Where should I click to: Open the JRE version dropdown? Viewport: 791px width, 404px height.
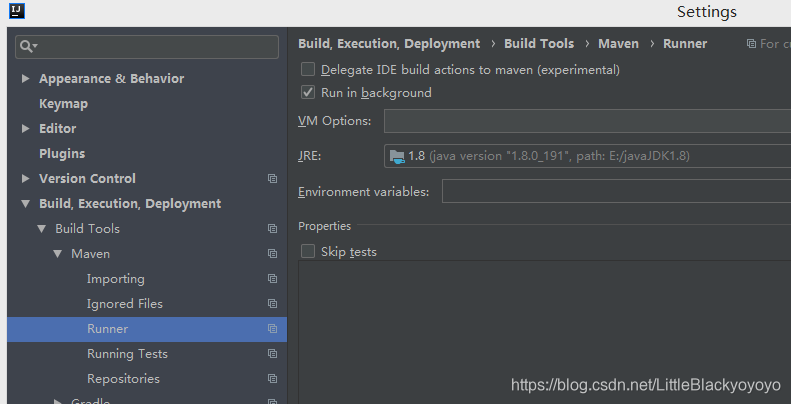pyautogui.click(x=588, y=156)
